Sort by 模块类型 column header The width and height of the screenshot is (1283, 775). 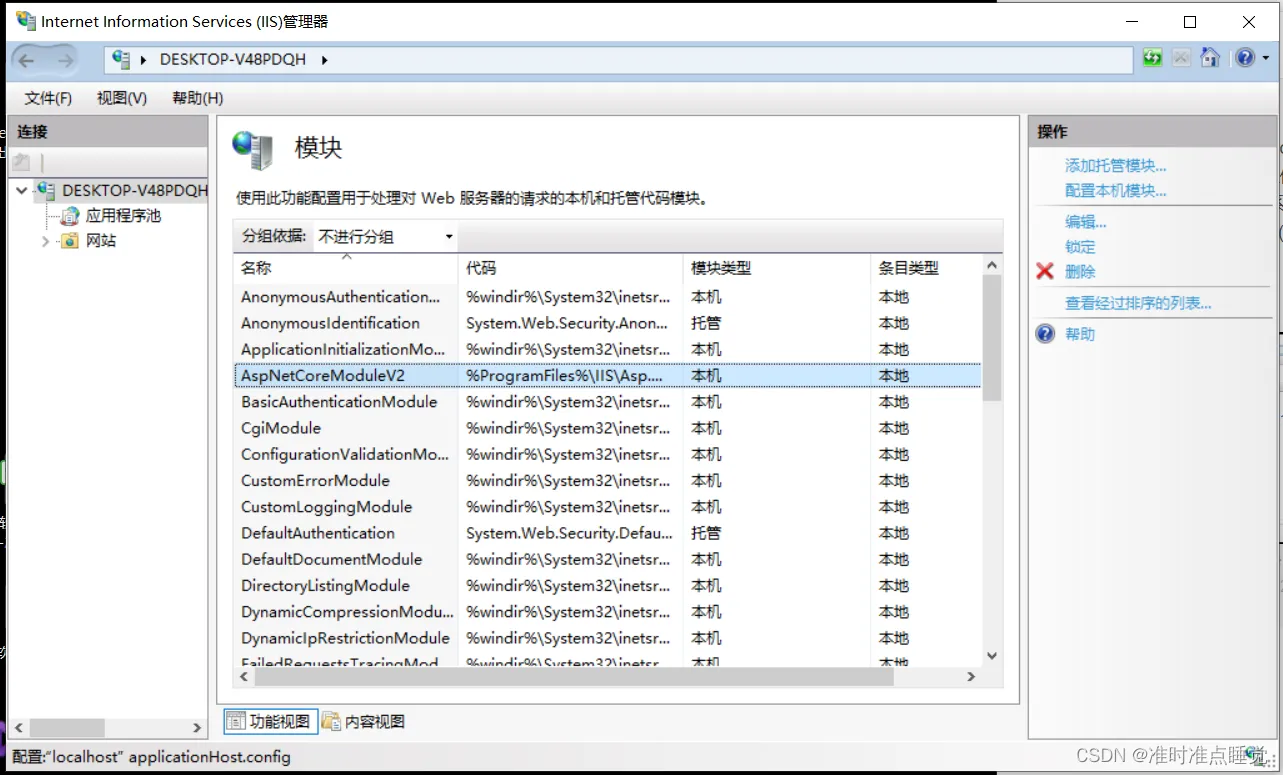point(777,268)
